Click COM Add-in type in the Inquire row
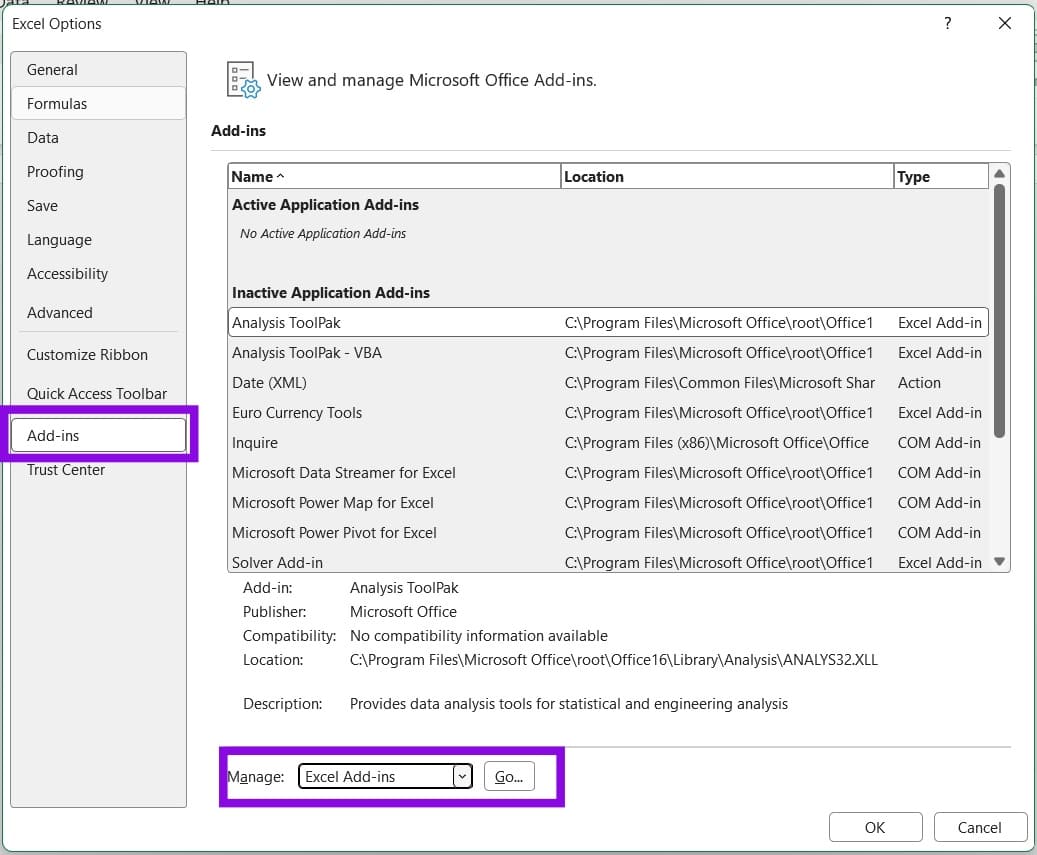 tap(939, 442)
